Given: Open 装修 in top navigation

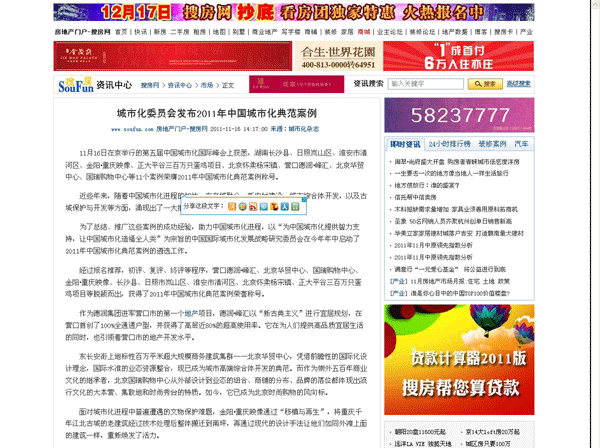Looking at the screenshot, I should pyautogui.click(x=331, y=32).
